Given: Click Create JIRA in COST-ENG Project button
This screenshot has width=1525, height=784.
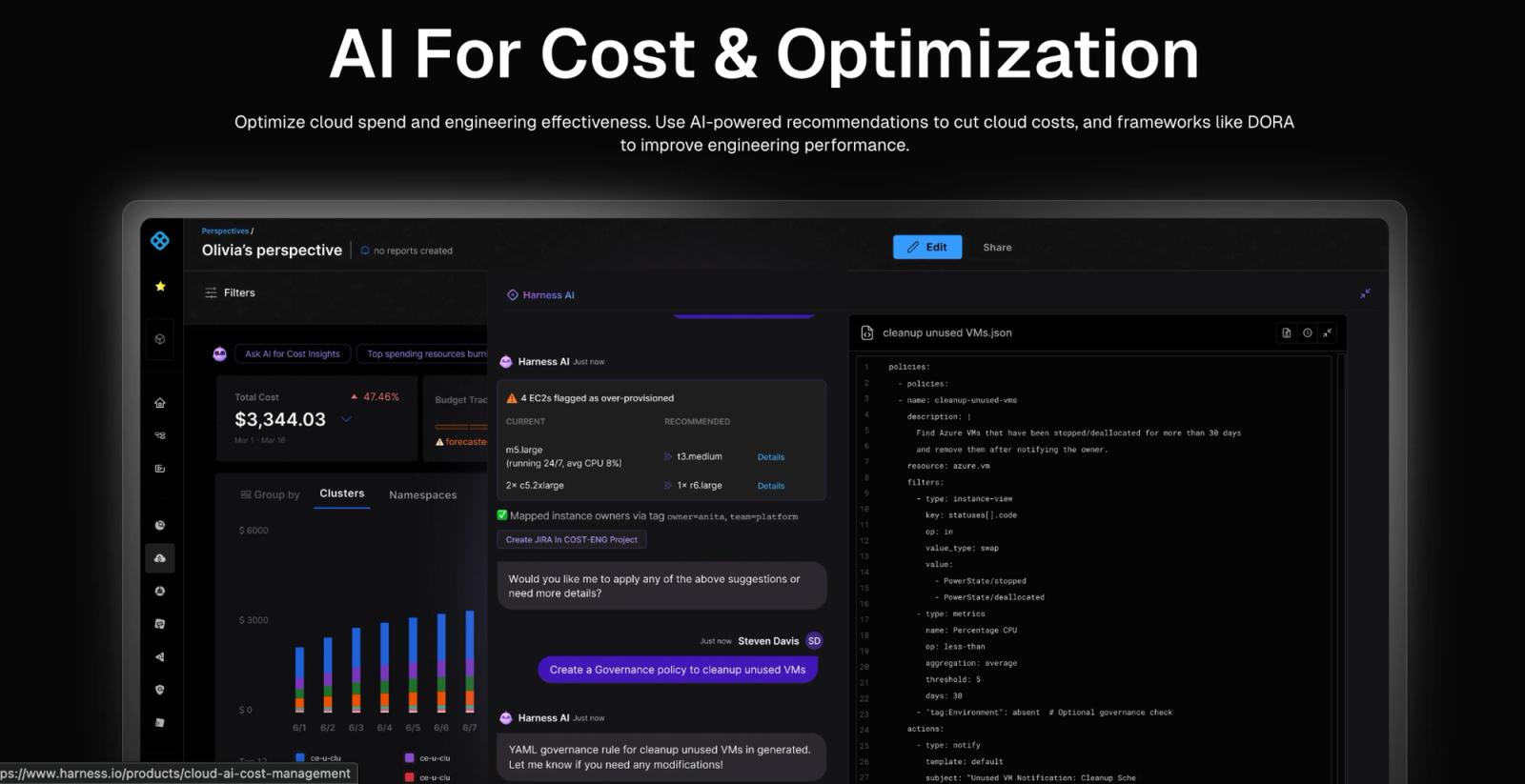Looking at the screenshot, I should [572, 539].
